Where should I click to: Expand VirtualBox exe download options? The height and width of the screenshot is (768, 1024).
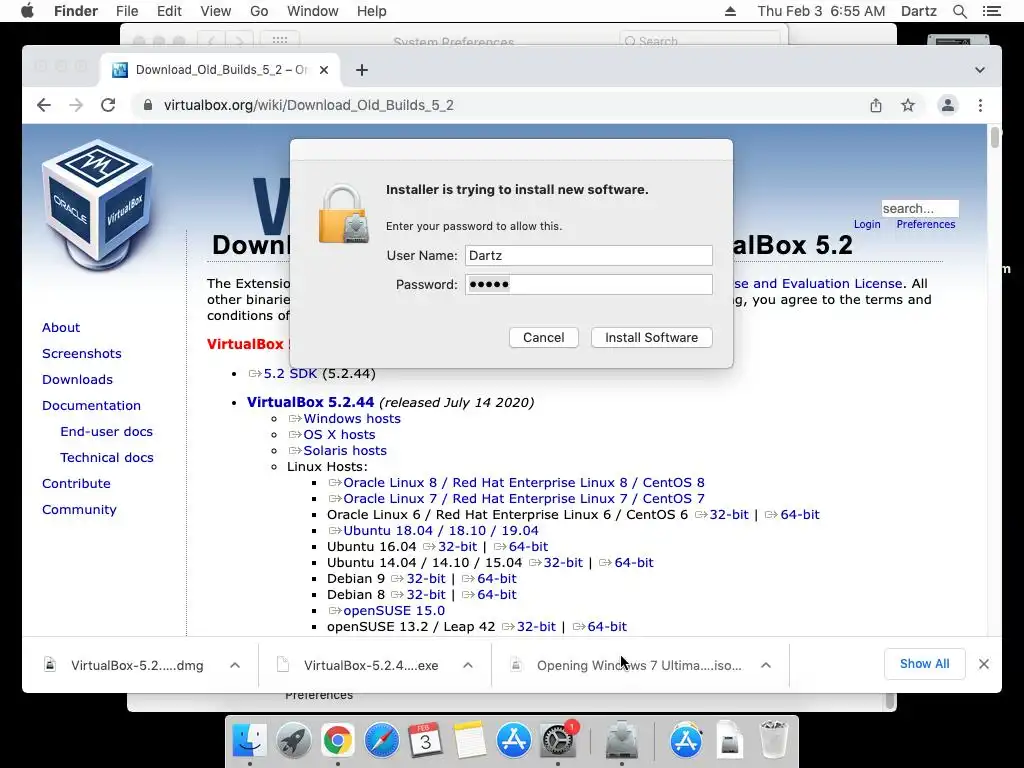click(468, 665)
